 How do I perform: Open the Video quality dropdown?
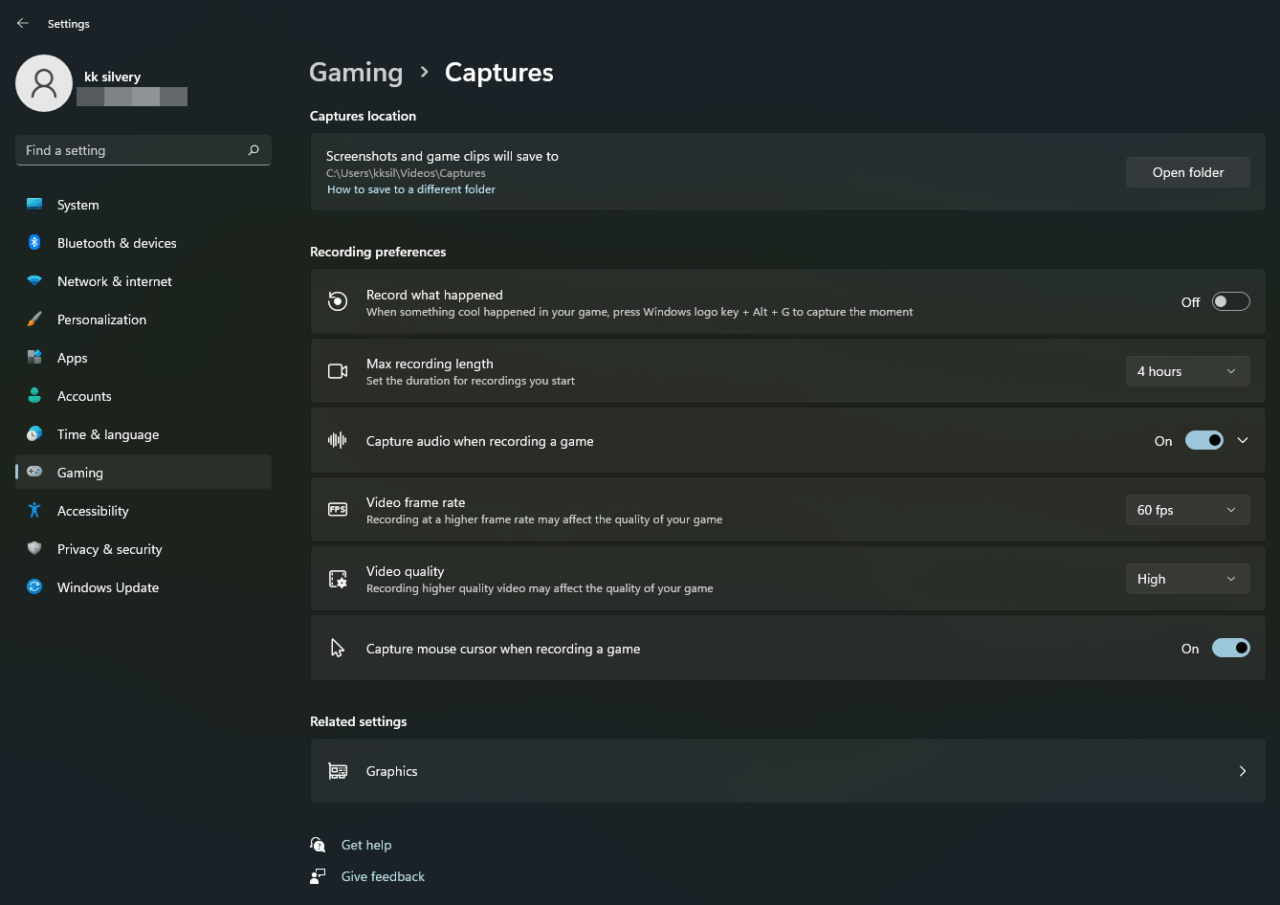1187,579
